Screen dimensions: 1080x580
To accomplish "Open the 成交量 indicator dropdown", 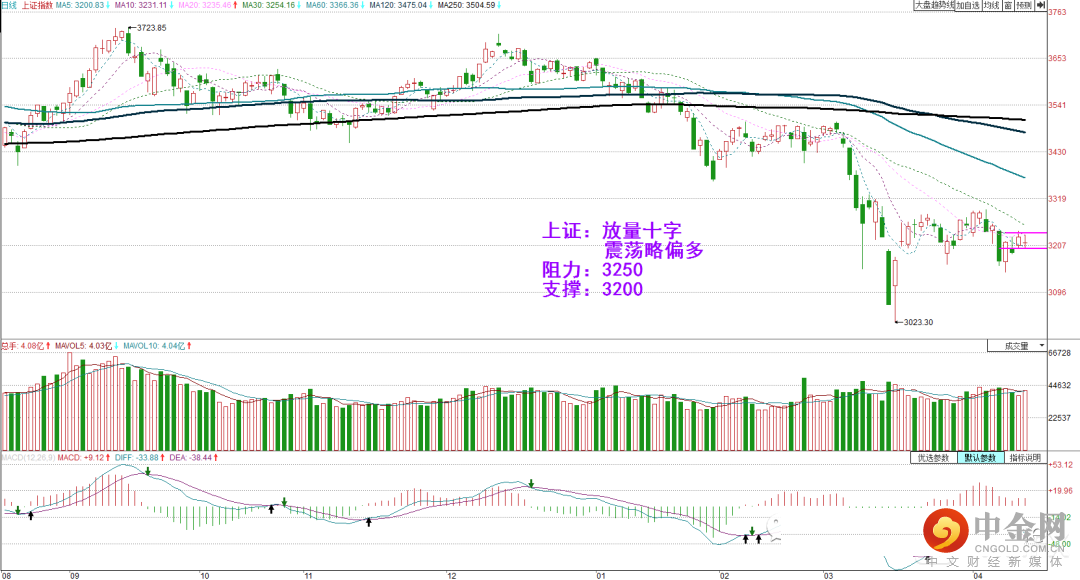I will click(1017, 346).
